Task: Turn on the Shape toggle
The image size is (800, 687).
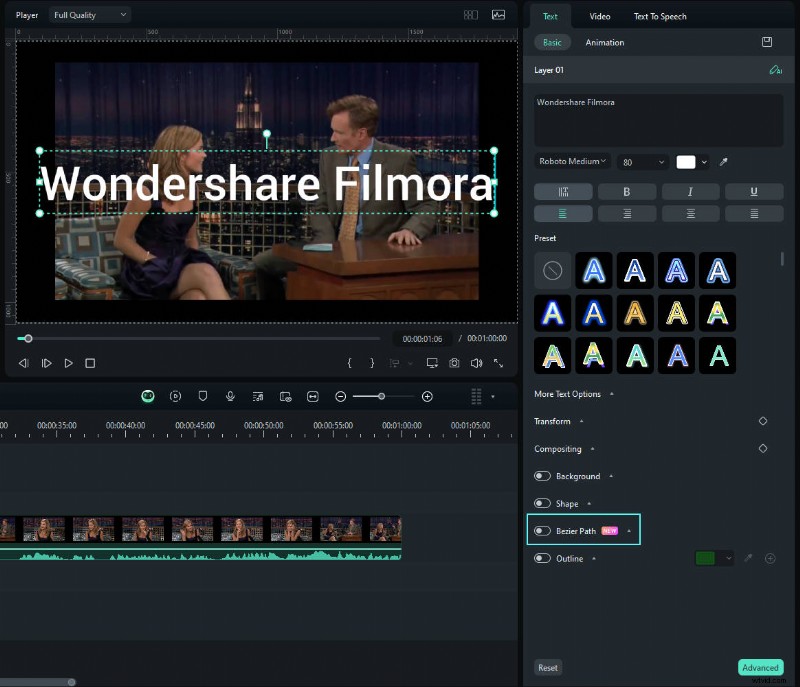Action: point(543,504)
